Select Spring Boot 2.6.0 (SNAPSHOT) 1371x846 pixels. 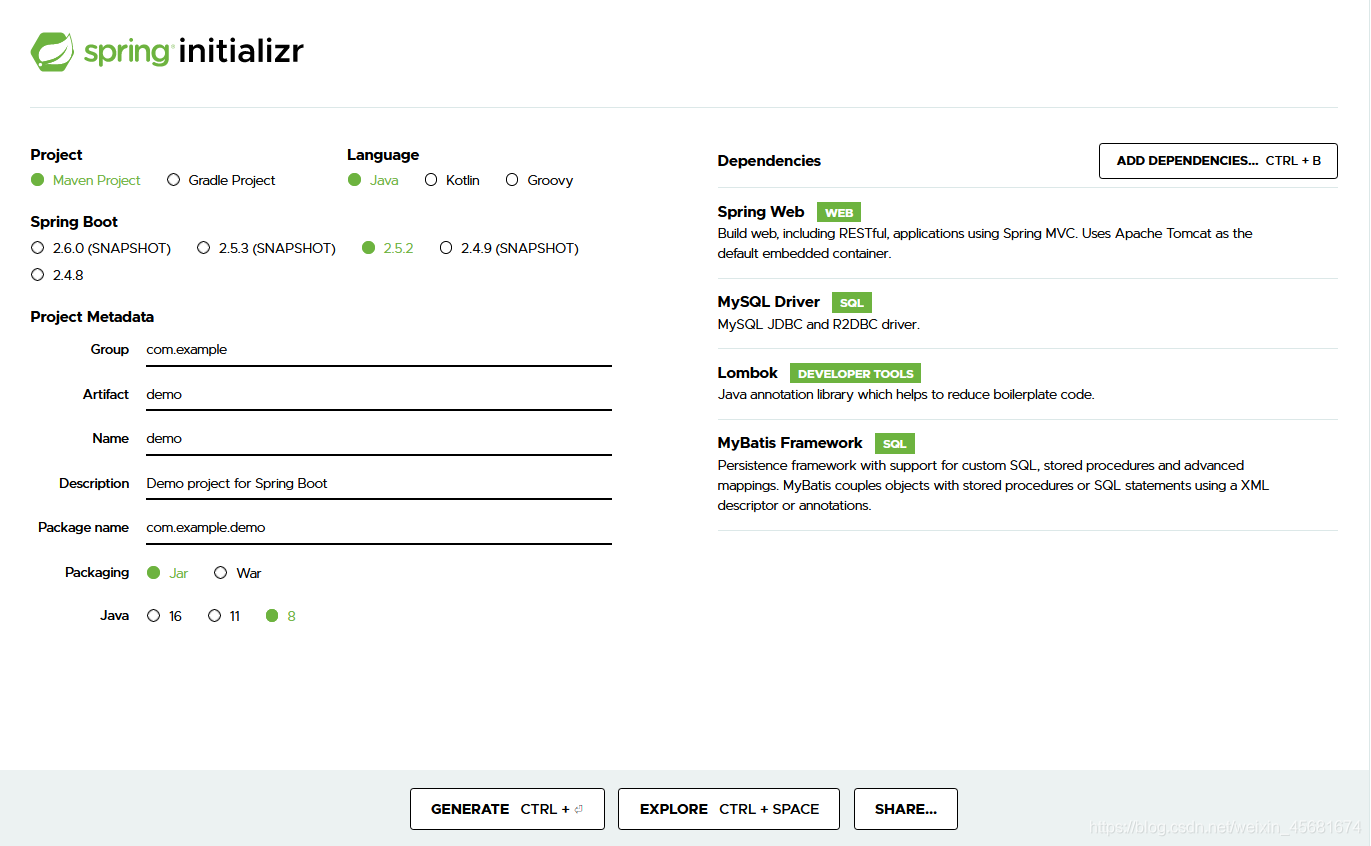tap(101, 248)
